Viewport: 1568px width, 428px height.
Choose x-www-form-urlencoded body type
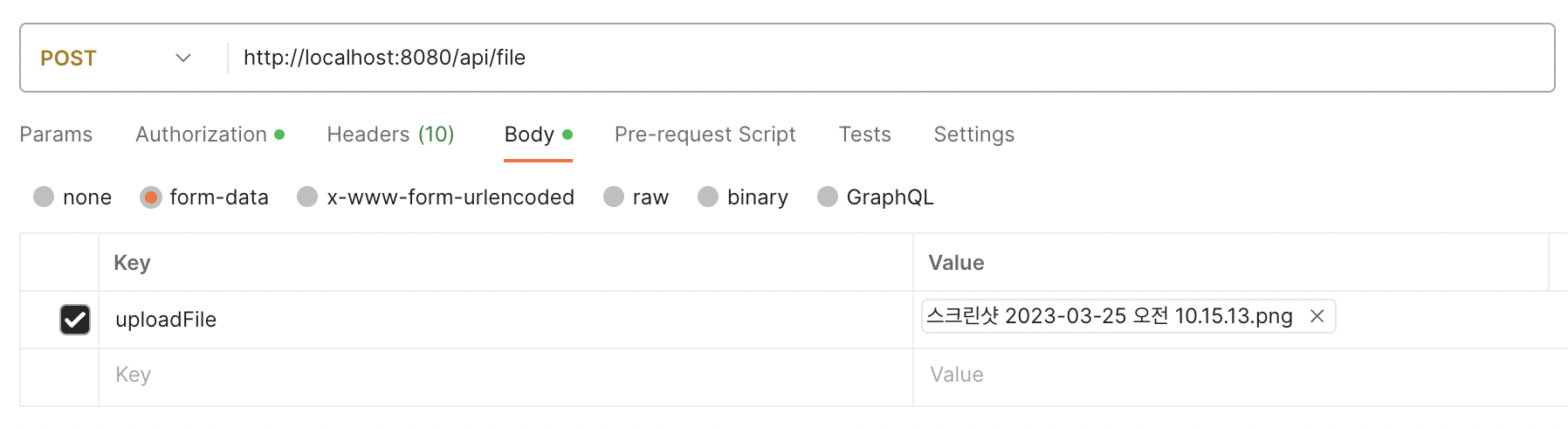coord(307,197)
